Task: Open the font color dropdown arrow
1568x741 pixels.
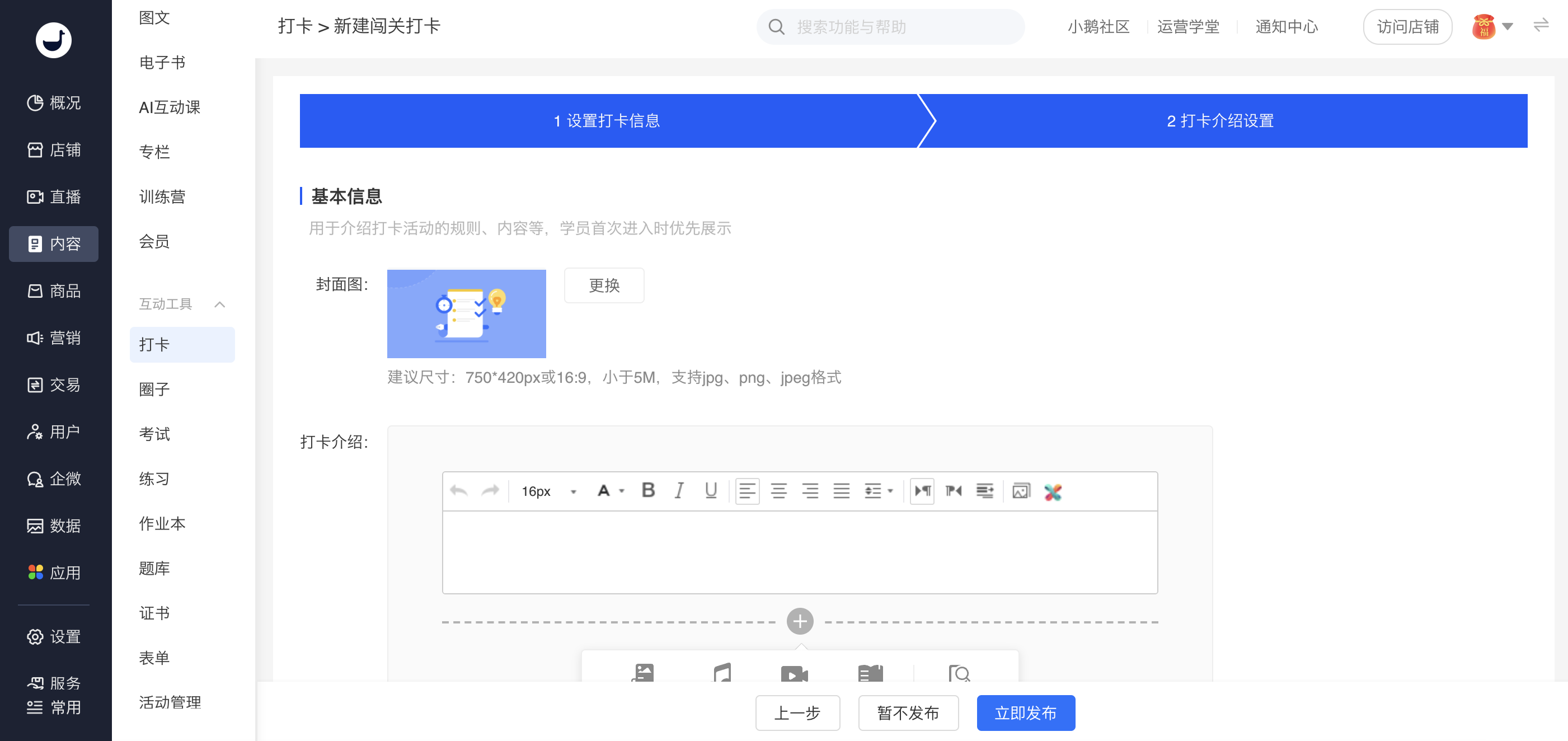Action: (622, 491)
